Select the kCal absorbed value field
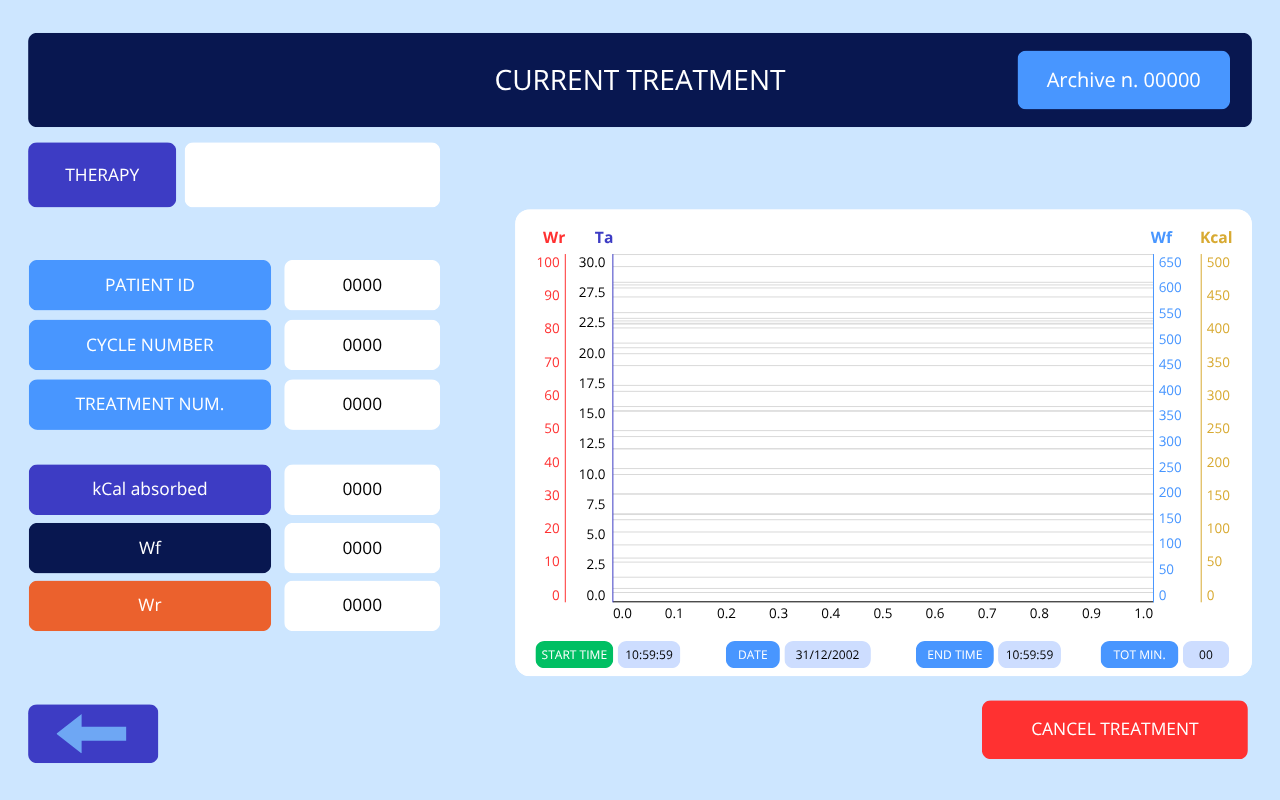1280x800 pixels. click(x=362, y=489)
